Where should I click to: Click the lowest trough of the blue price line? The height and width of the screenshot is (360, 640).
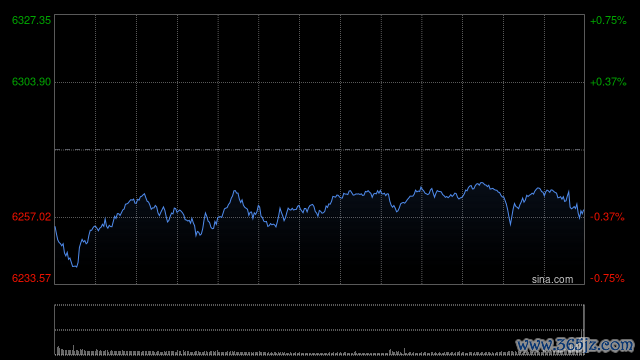click(x=75, y=267)
